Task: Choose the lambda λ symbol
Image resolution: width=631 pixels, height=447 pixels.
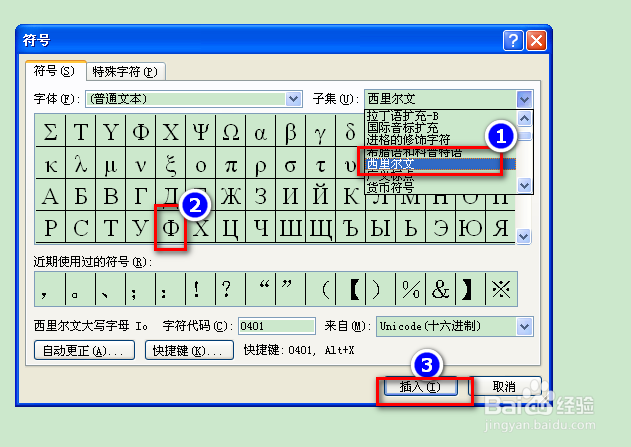Action: click(x=80, y=164)
